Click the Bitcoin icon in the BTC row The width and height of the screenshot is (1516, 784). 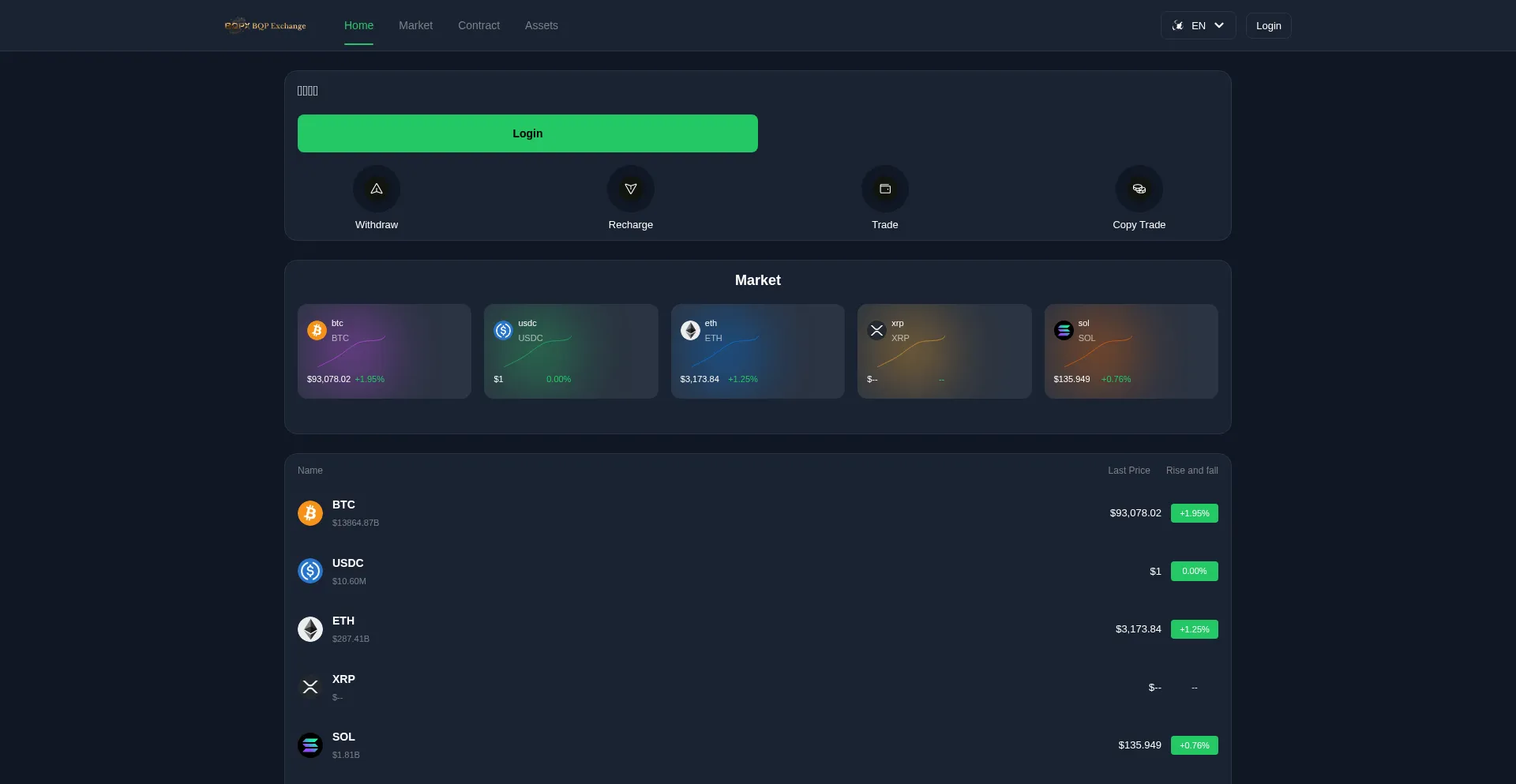[310, 513]
